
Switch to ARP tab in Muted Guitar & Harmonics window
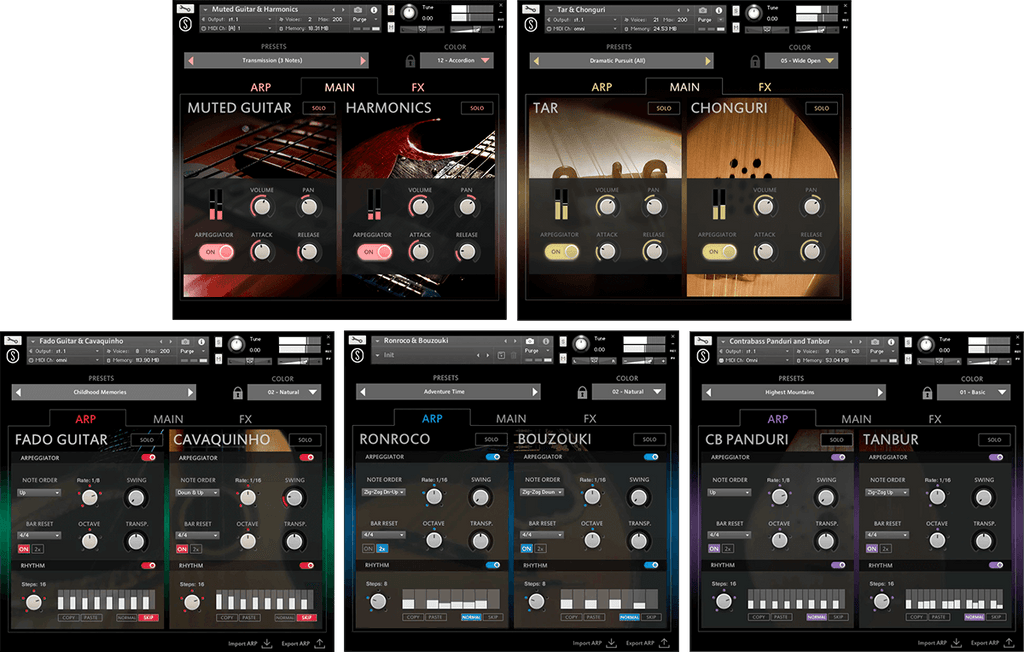[261, 88]
